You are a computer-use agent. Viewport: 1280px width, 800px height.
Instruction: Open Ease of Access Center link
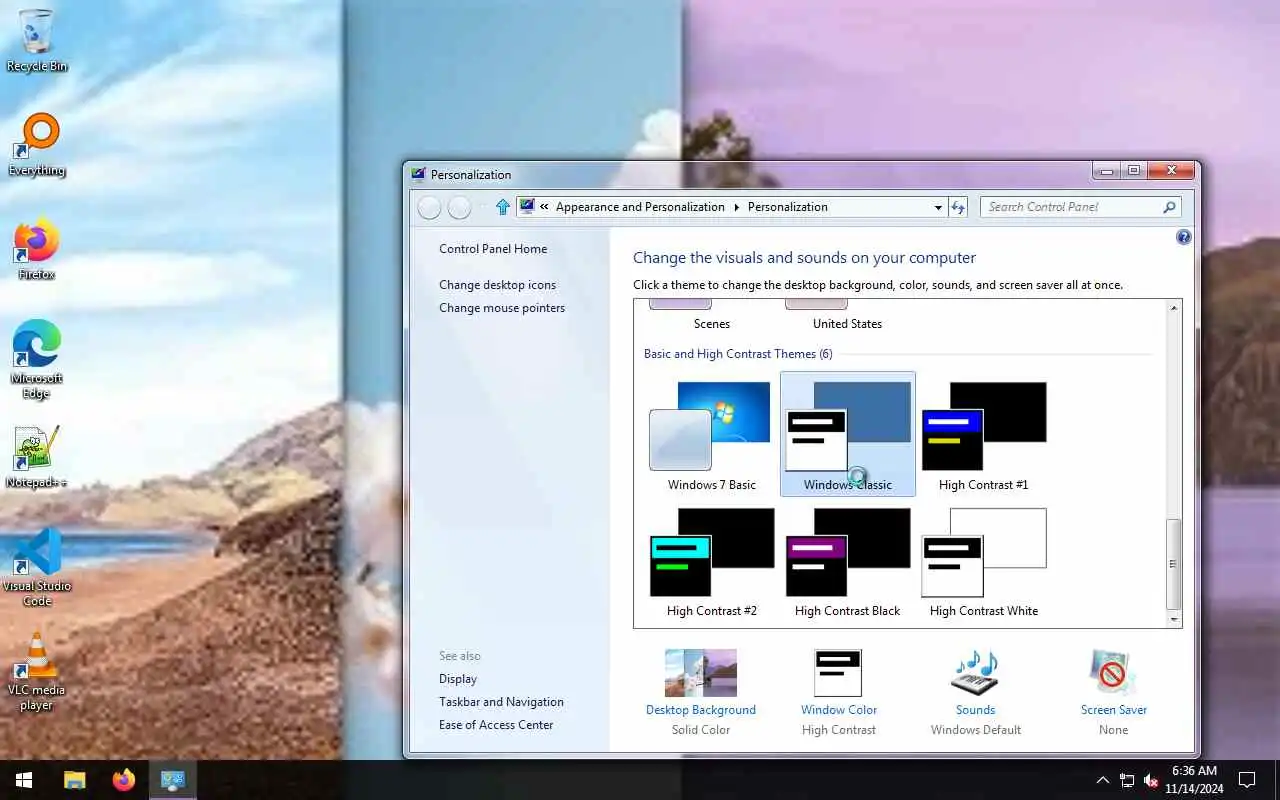(x=496, y=725)
